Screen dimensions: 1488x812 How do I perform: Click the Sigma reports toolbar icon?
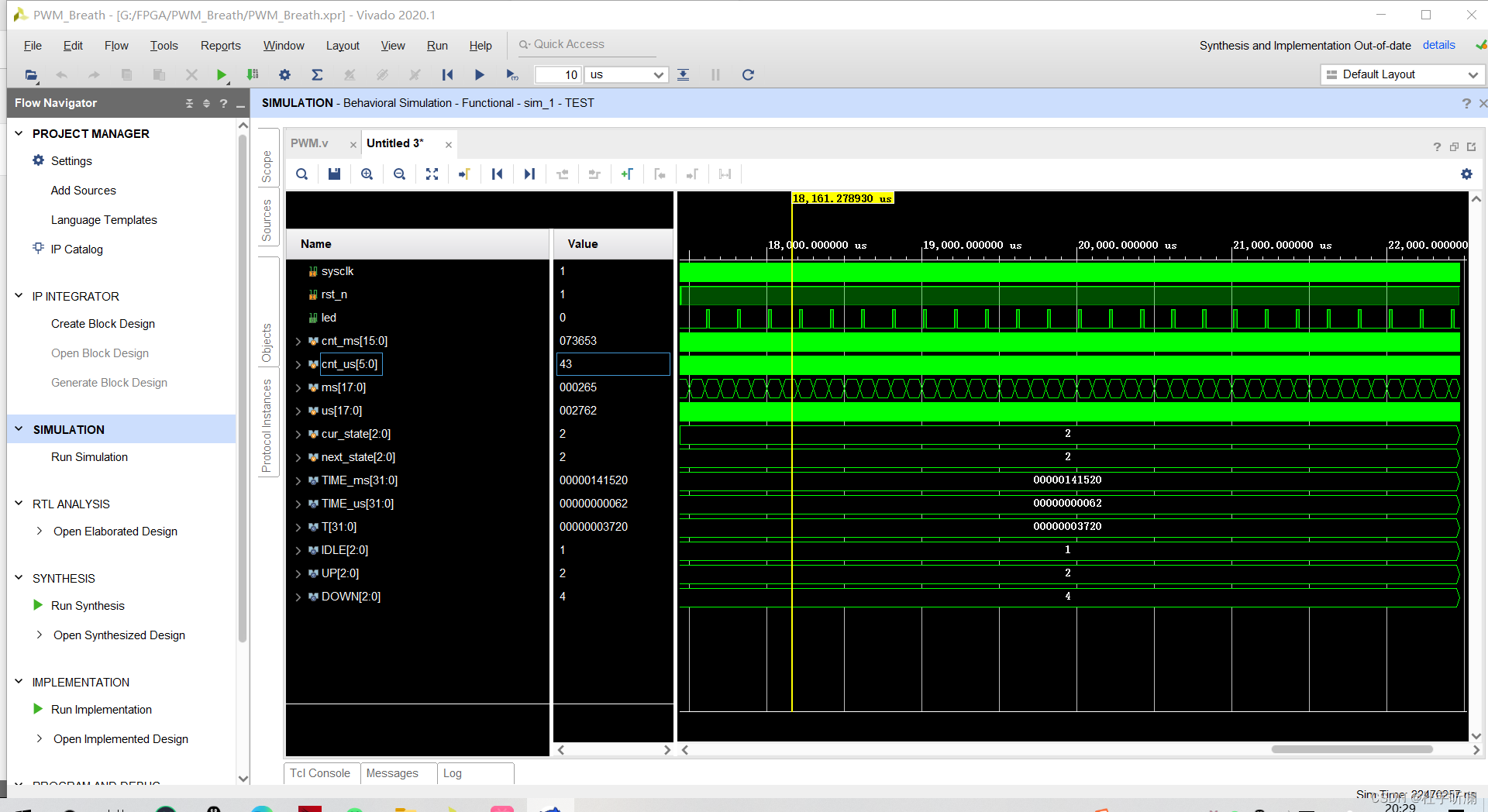pyautogui.click(x=317, y=75)
